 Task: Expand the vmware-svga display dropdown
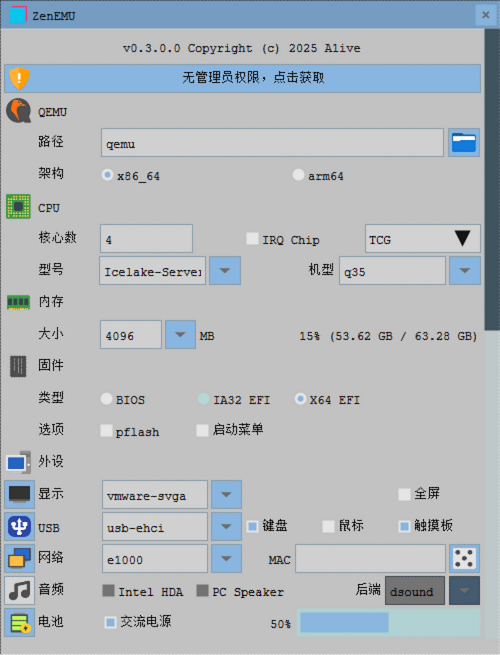pyautogui.click(x=226, y=495)
